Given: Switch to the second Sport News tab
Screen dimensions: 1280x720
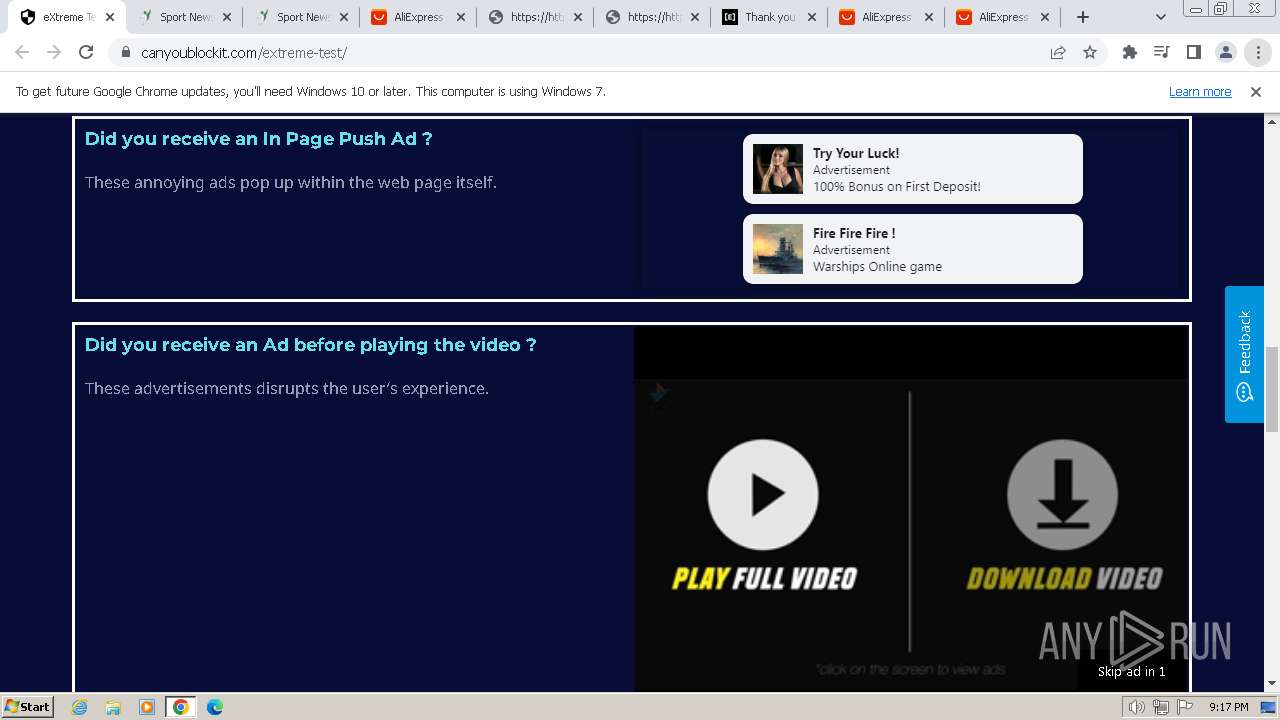Looking at the screenshot, I should [x=304, y=17].
